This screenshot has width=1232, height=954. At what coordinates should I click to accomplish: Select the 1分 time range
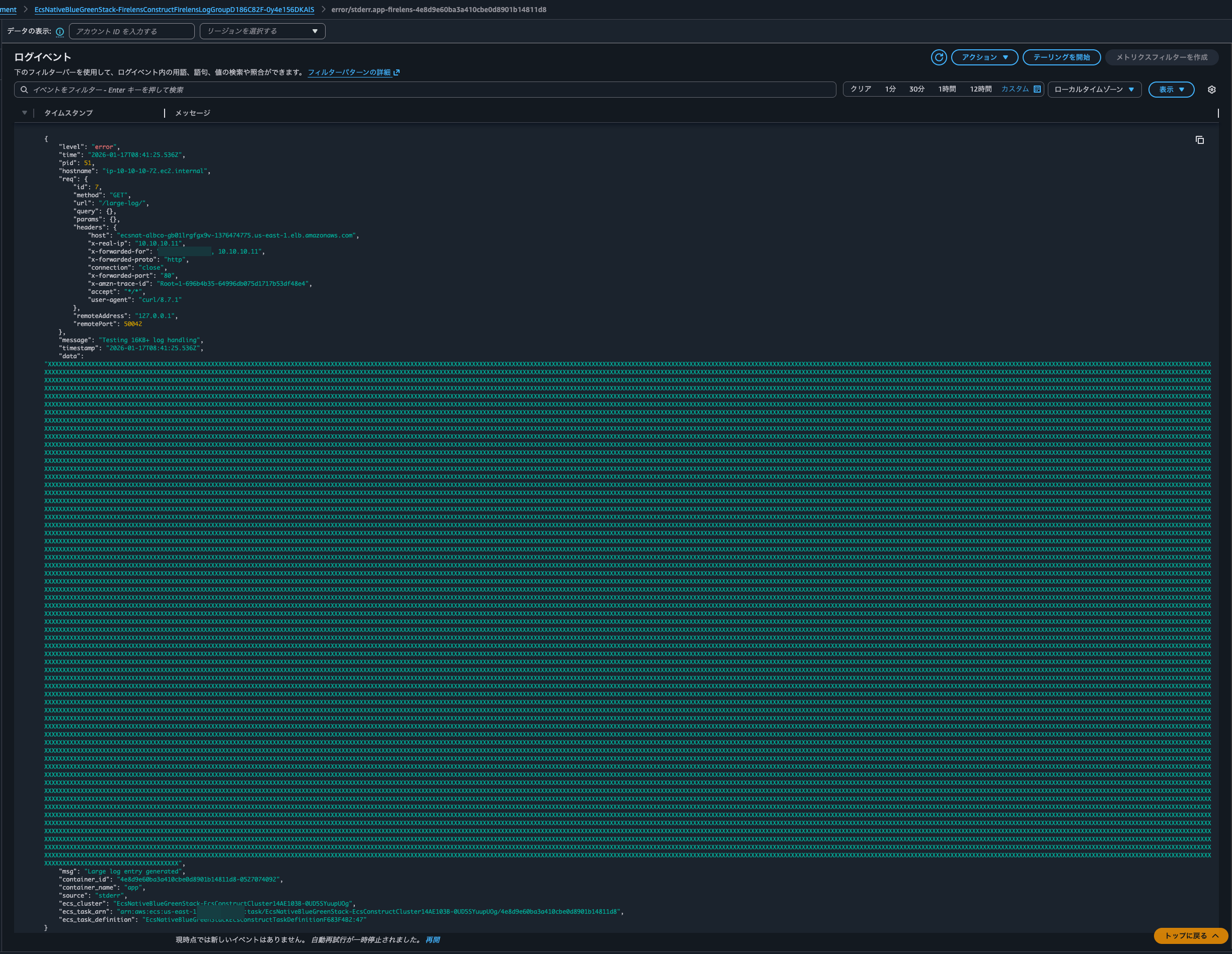click(x=890, y=89)
